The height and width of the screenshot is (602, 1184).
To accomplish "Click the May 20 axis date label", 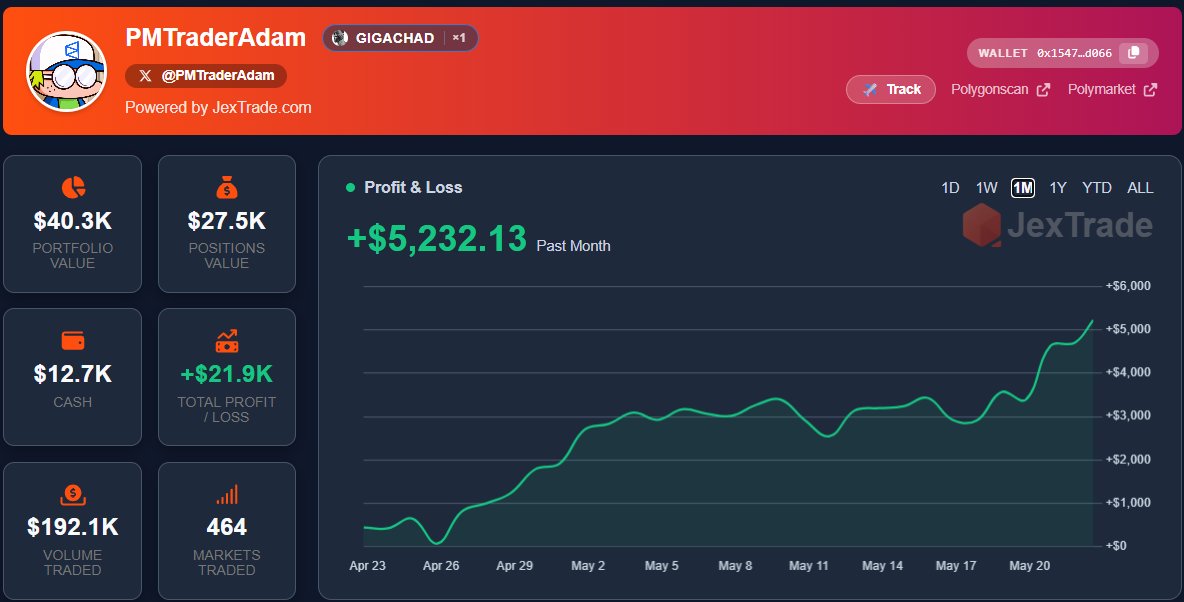I will coord(1030,566).
